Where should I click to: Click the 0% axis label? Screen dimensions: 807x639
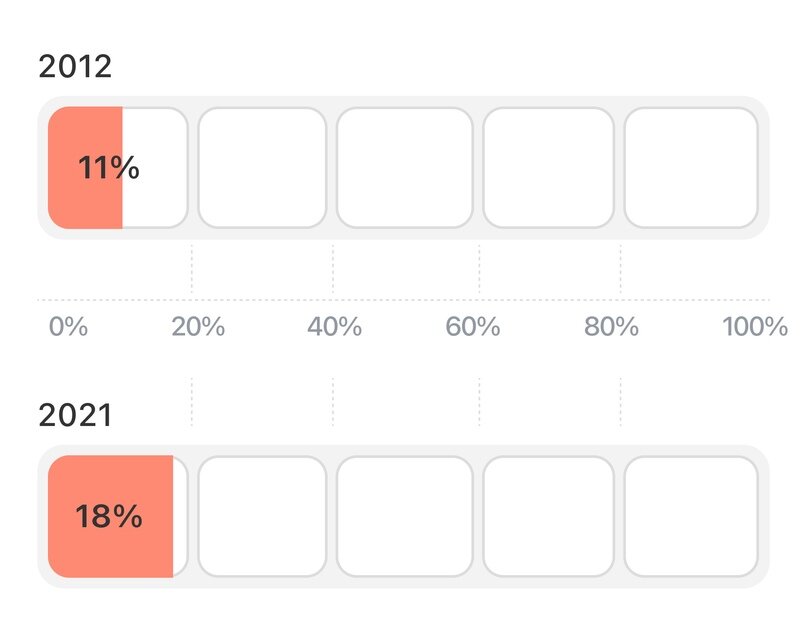[x=68, y=327]
